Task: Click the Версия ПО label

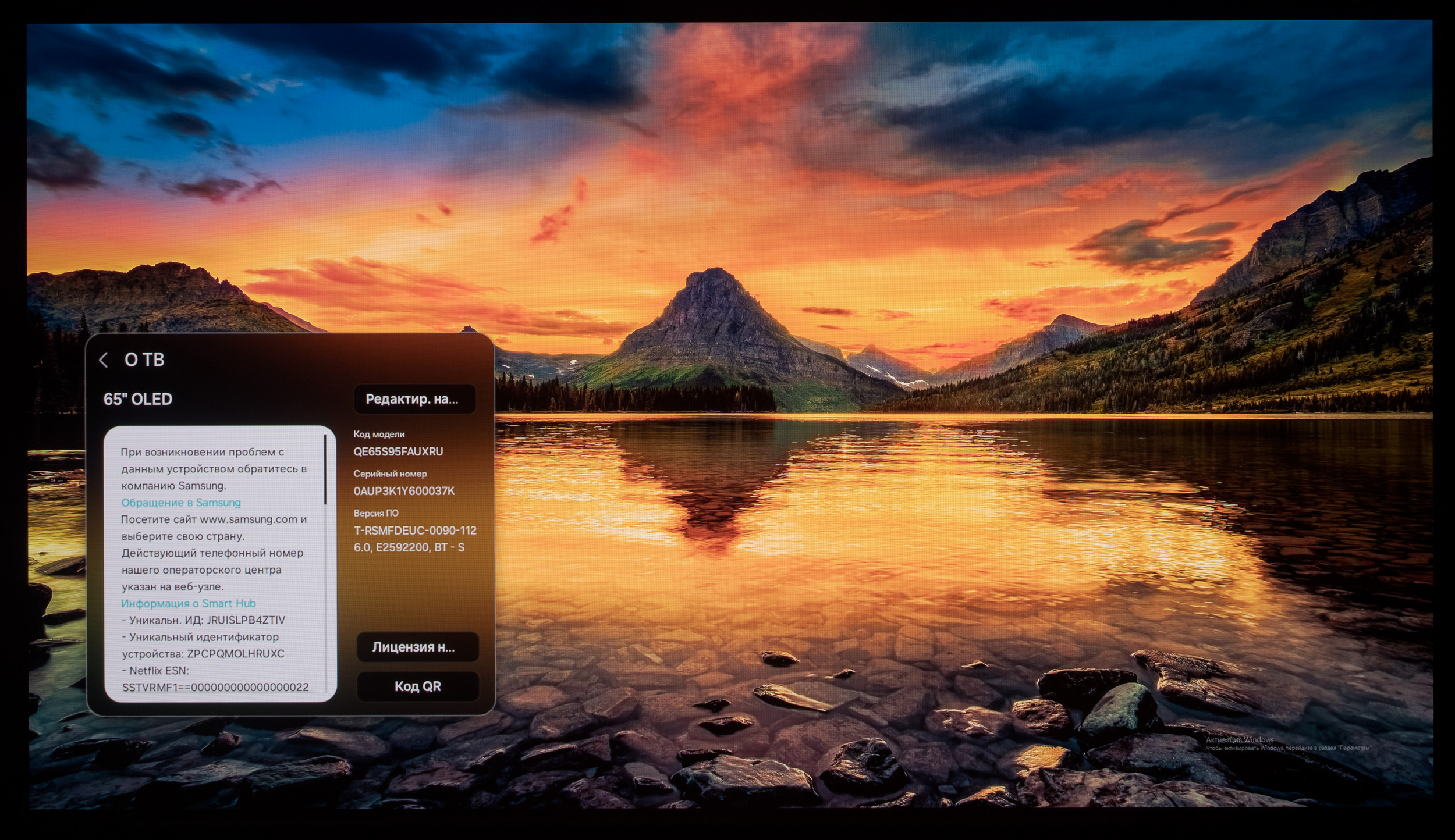Action: click(x=376, y=513)
